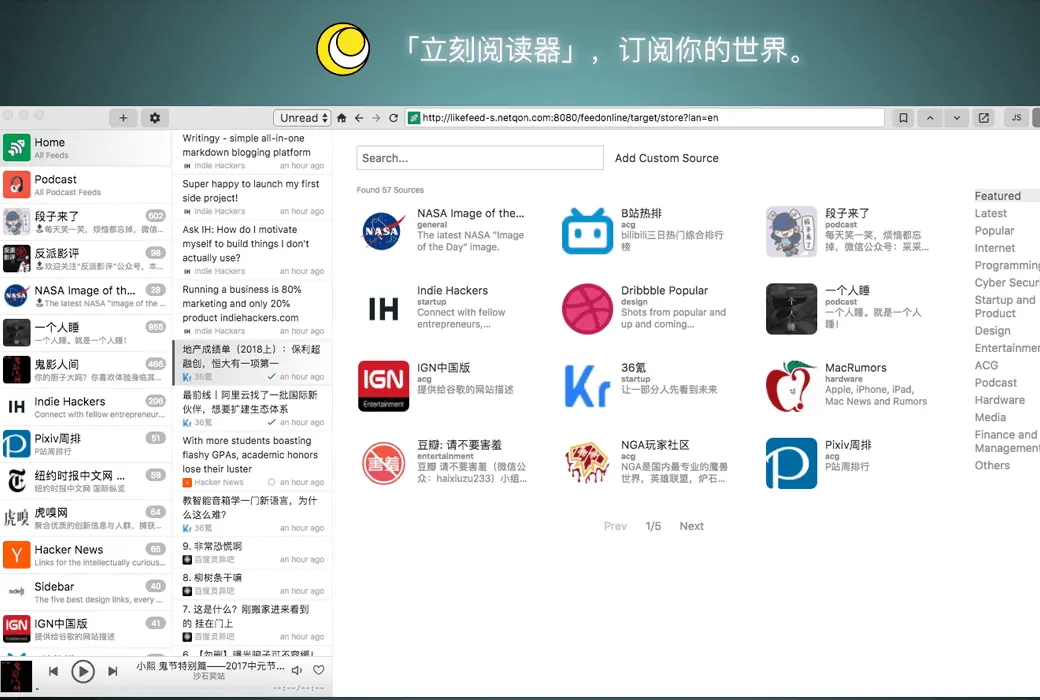The height and width of the screenshot is (700, 1040).
Task: Select IGN中国版 source icon
Action: pos(383,385)
